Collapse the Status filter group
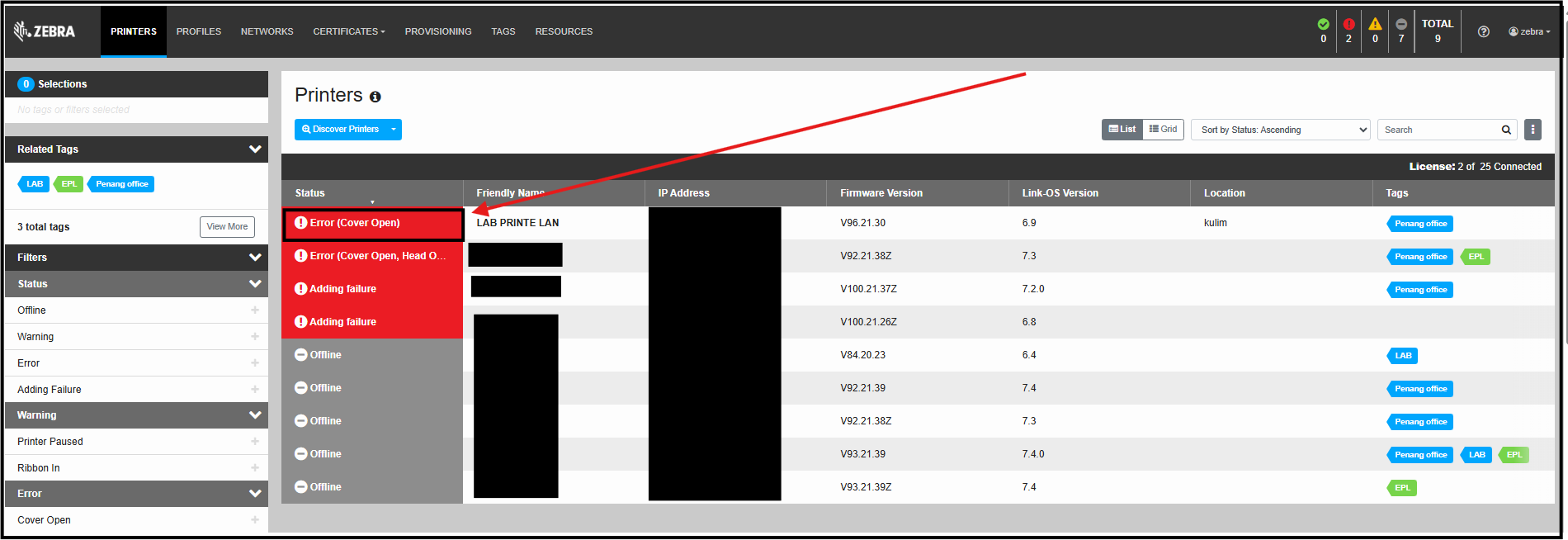This screenshot has height=540, width=1568. tap(255, 284)
